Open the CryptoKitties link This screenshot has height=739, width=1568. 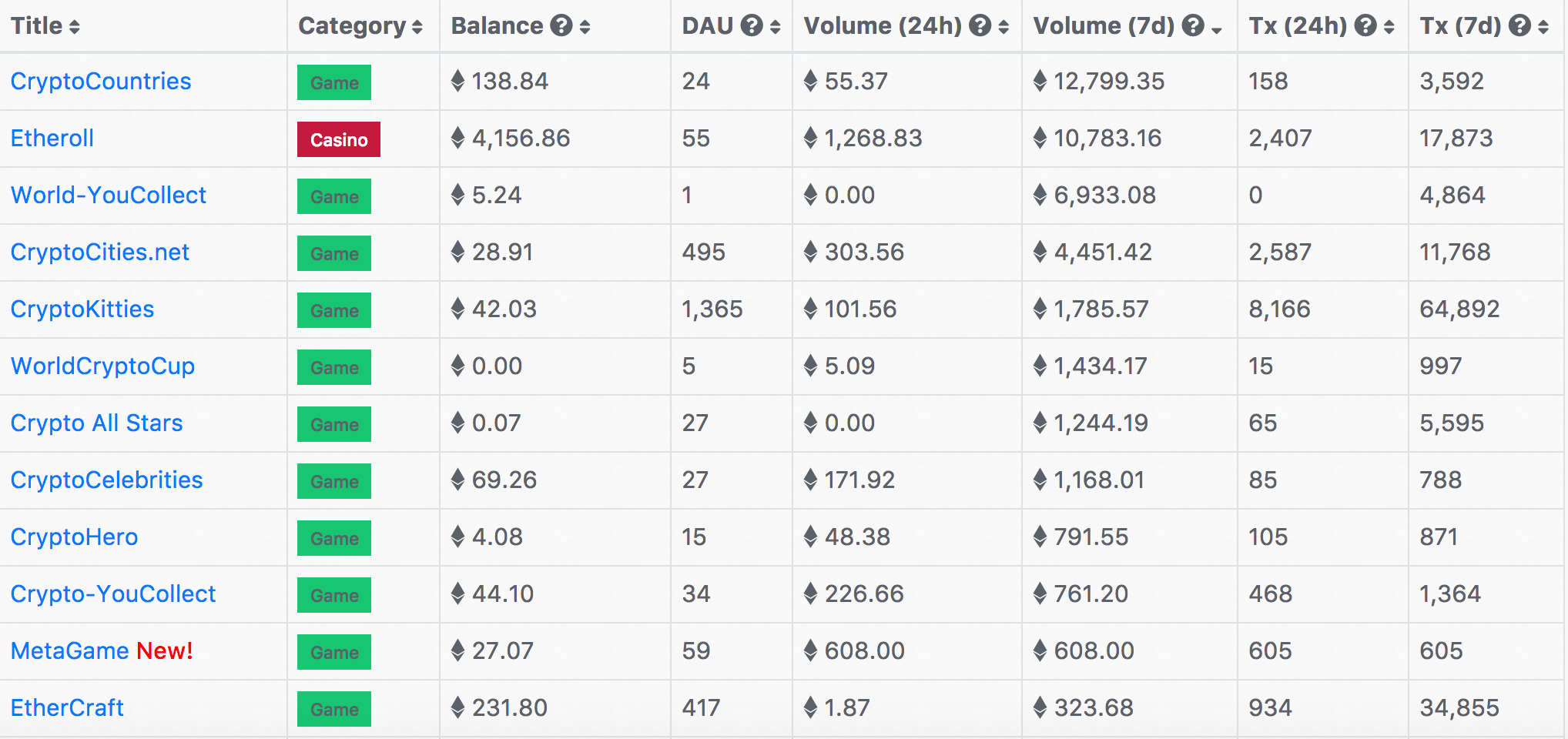[x=82, y=309]
